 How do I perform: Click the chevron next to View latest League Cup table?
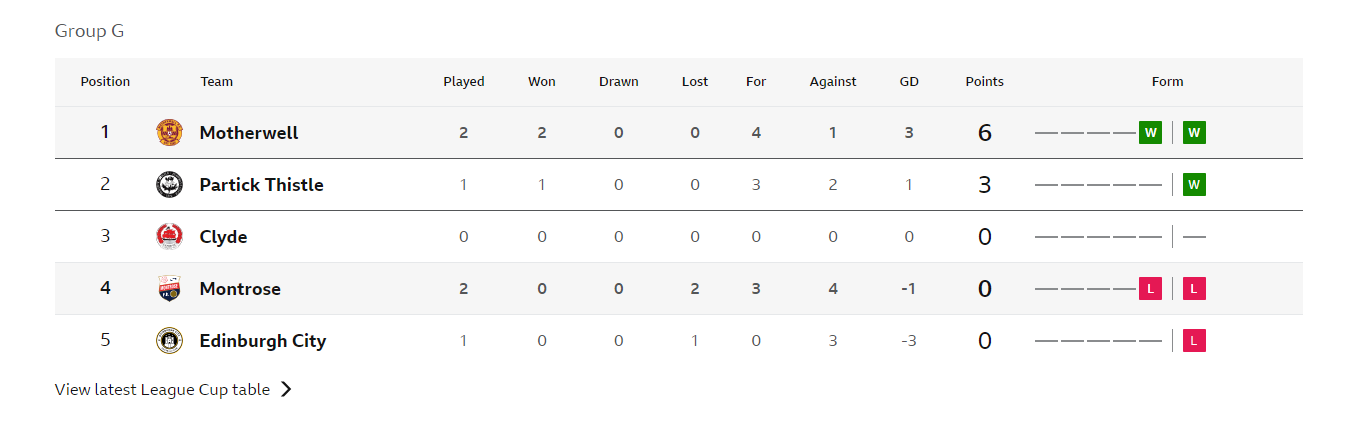[286, 389]
